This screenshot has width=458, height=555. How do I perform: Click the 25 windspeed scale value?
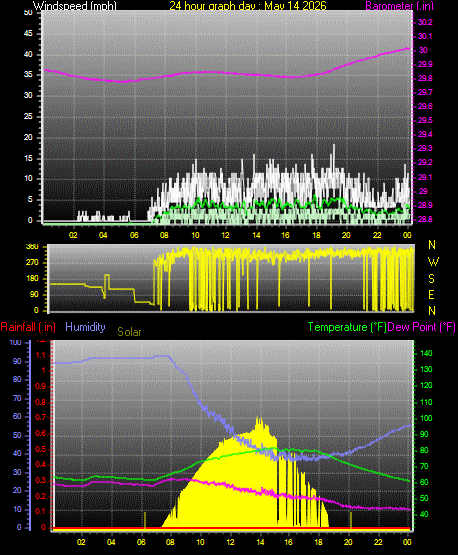click(x=28, y=116)
